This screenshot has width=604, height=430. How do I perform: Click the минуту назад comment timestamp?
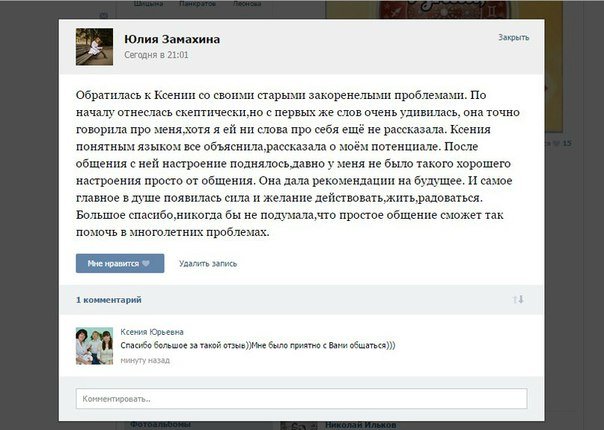[x=145, y=360]
